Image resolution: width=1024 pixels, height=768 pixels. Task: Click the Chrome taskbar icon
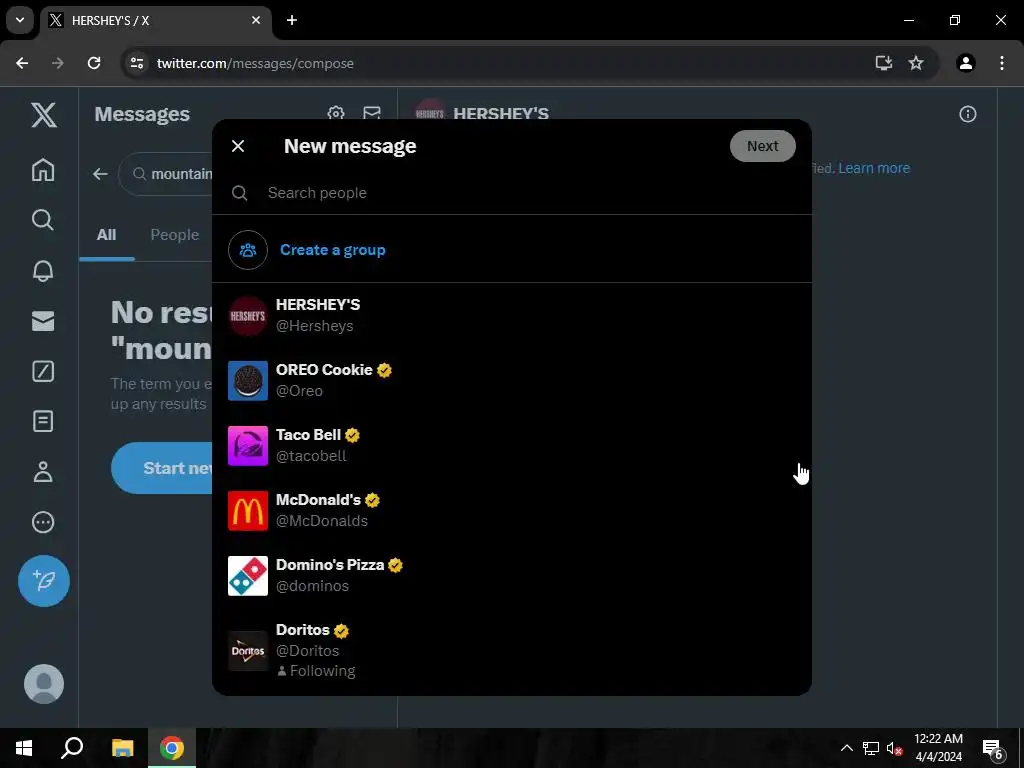pos(172,748)
